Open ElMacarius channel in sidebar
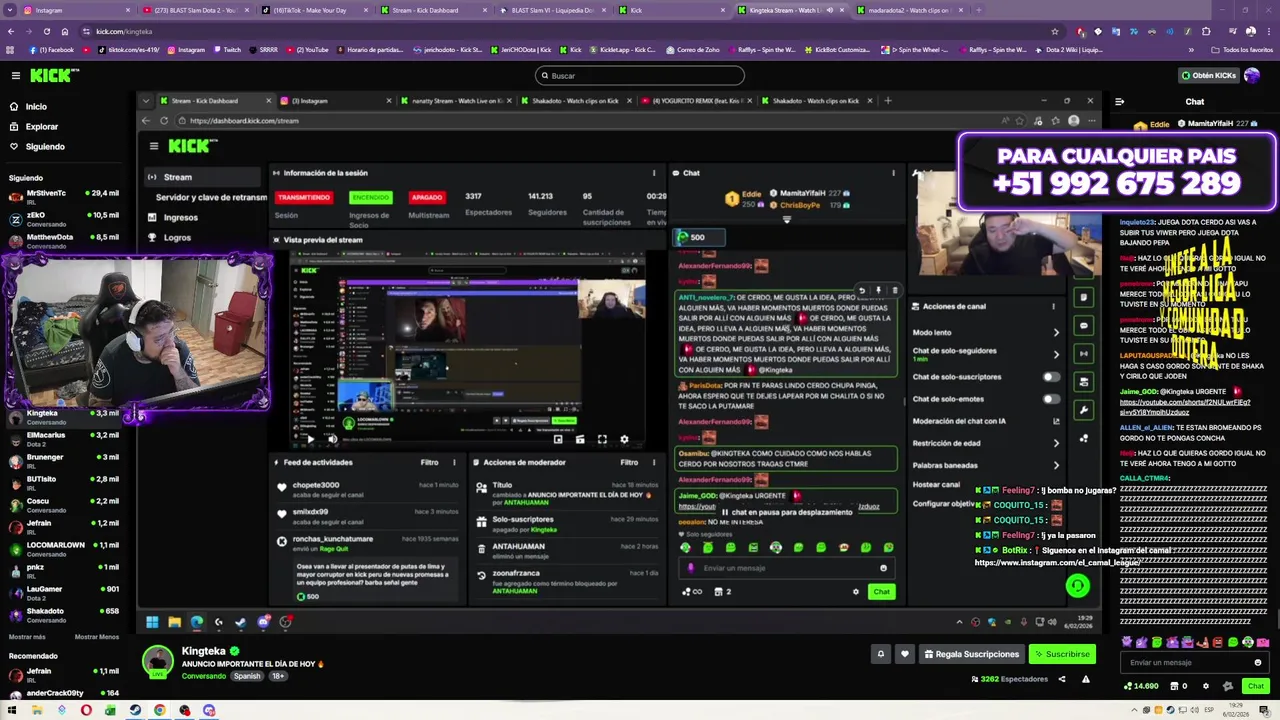This screenshot has height=720, width=1280. click(x=62, y=439)
